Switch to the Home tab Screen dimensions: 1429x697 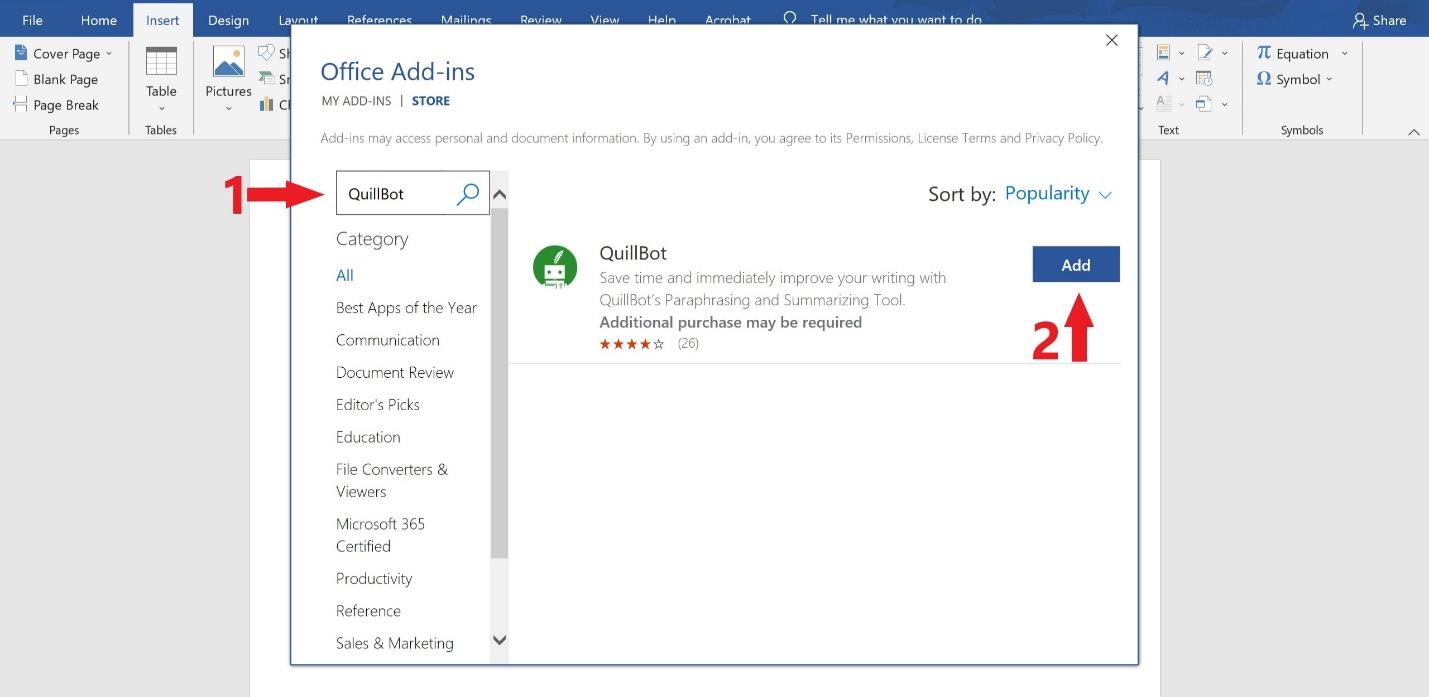(98, 20)
